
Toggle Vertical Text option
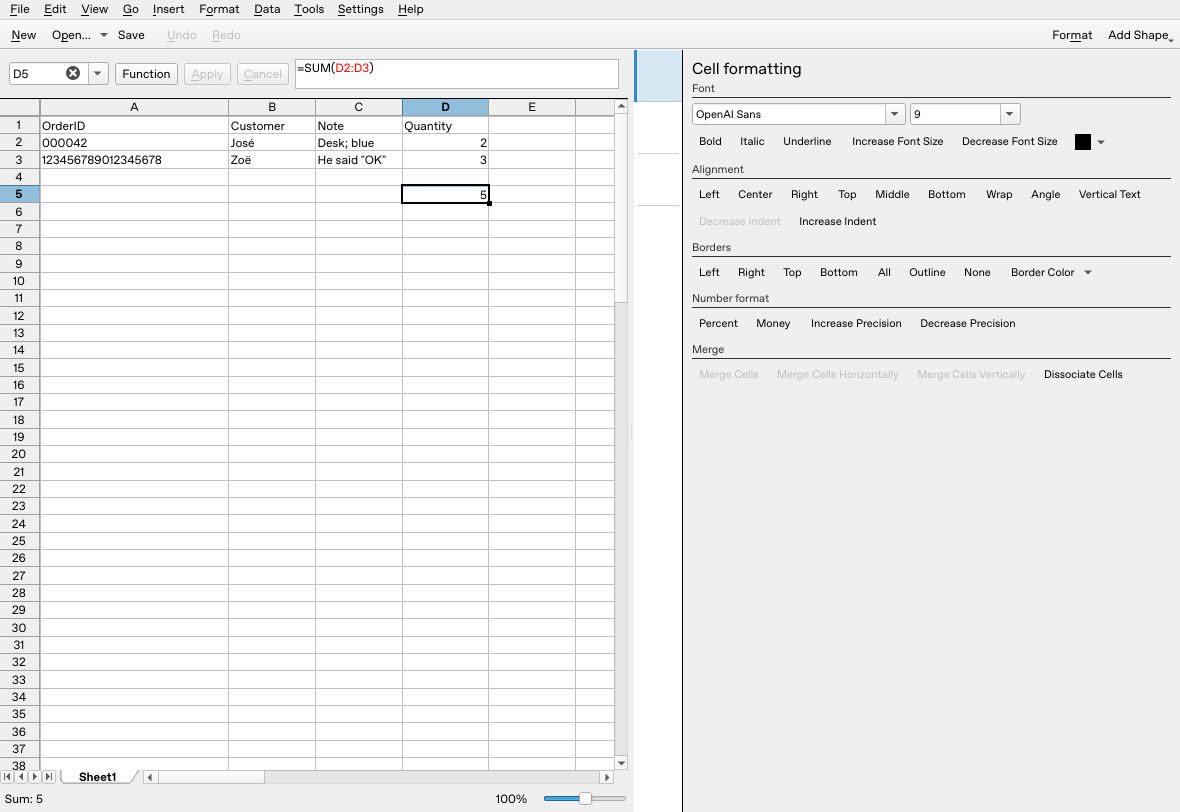click(1109, 194)
